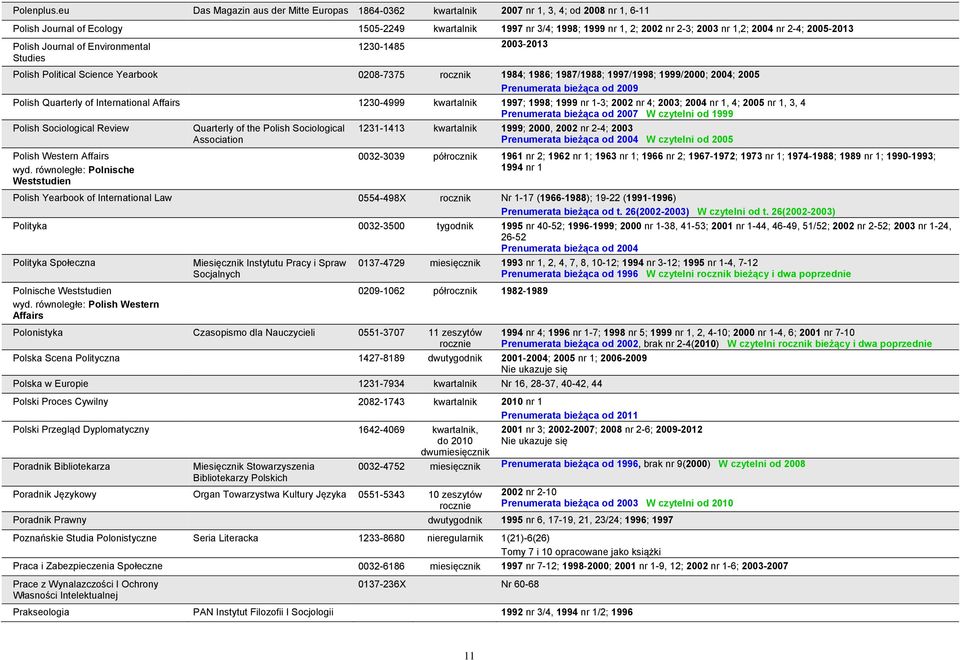Click Czasopismo dla Nauczycieli subtitle
The width and height of the screenshot is (960, 660).
click(x=254, y=333)
